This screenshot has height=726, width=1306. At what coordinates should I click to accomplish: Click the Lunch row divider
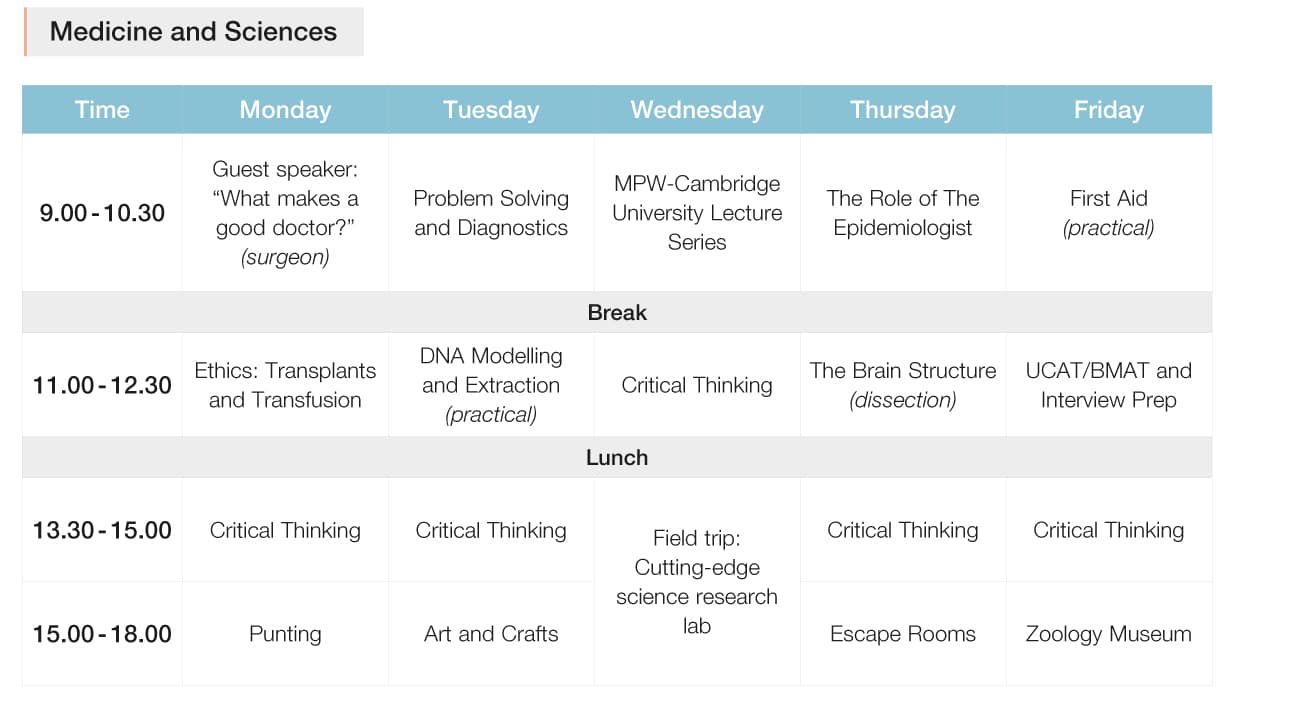pos(617,457)
